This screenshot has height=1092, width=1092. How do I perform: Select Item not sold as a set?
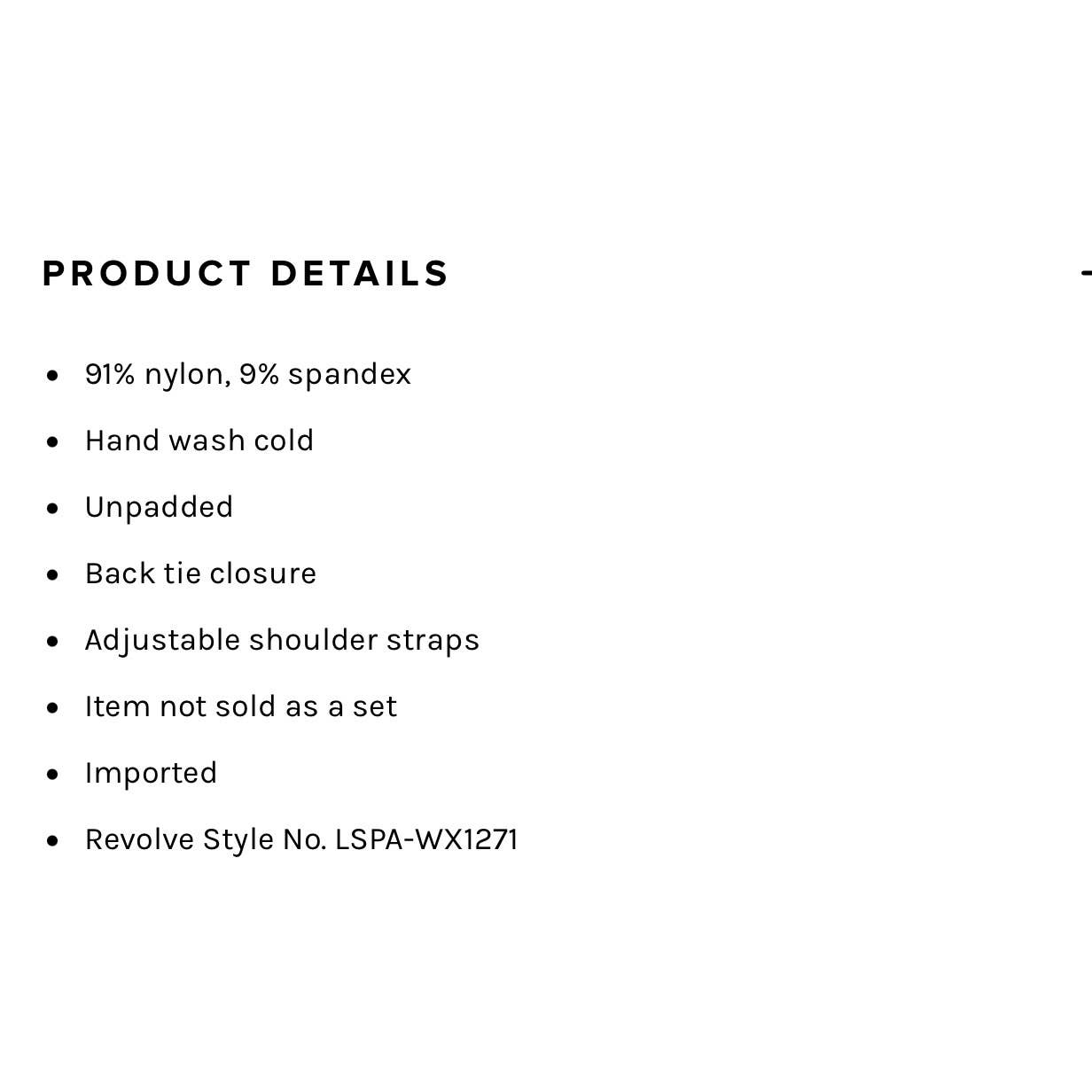pyautogui.click(x=241, y=706)
